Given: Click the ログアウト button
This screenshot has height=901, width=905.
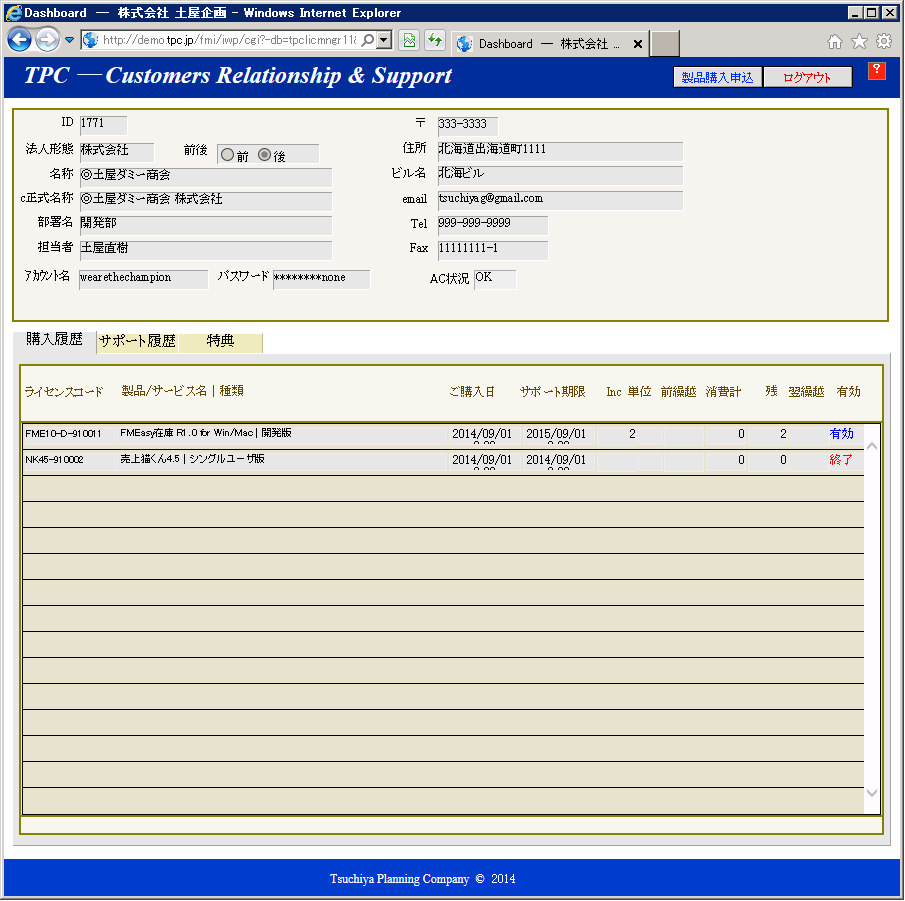Looking at the screenshot, I should pos(807,77).
